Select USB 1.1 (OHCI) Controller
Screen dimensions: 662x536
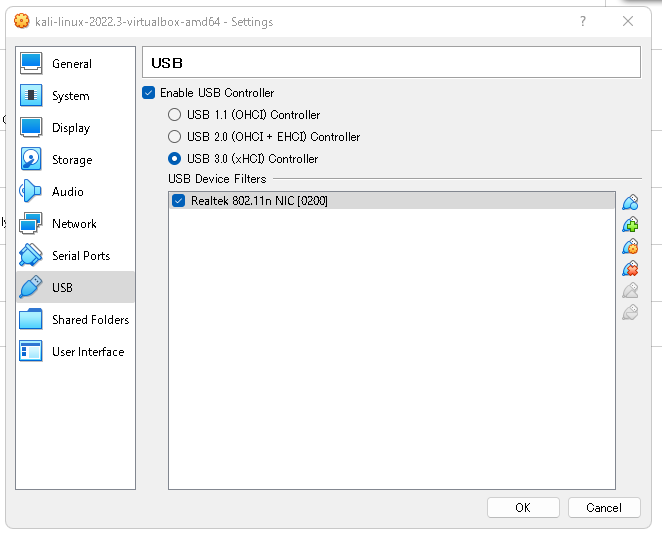pos(174,115)
